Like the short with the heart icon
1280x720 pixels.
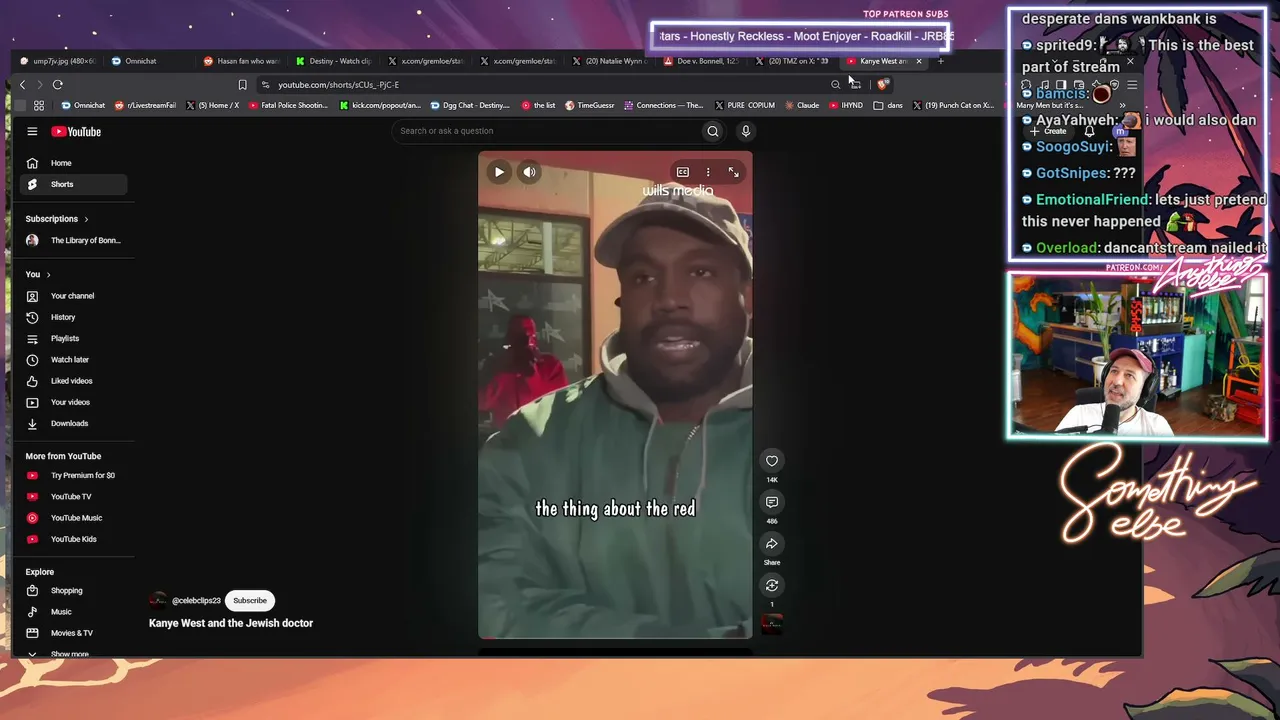coord(772,461)
